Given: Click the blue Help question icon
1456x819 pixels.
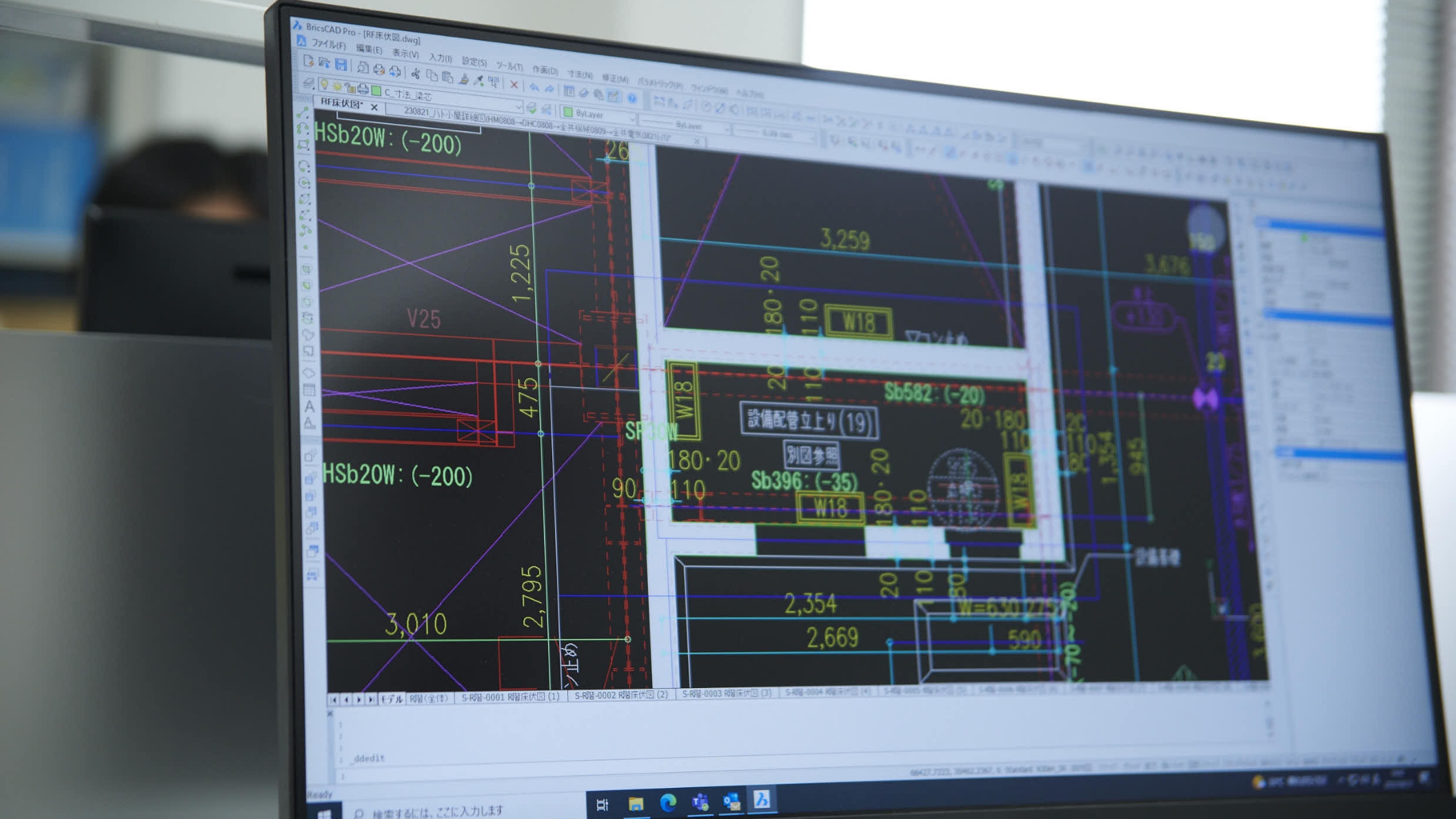Looking at the screenshot, I should [631, 97].
